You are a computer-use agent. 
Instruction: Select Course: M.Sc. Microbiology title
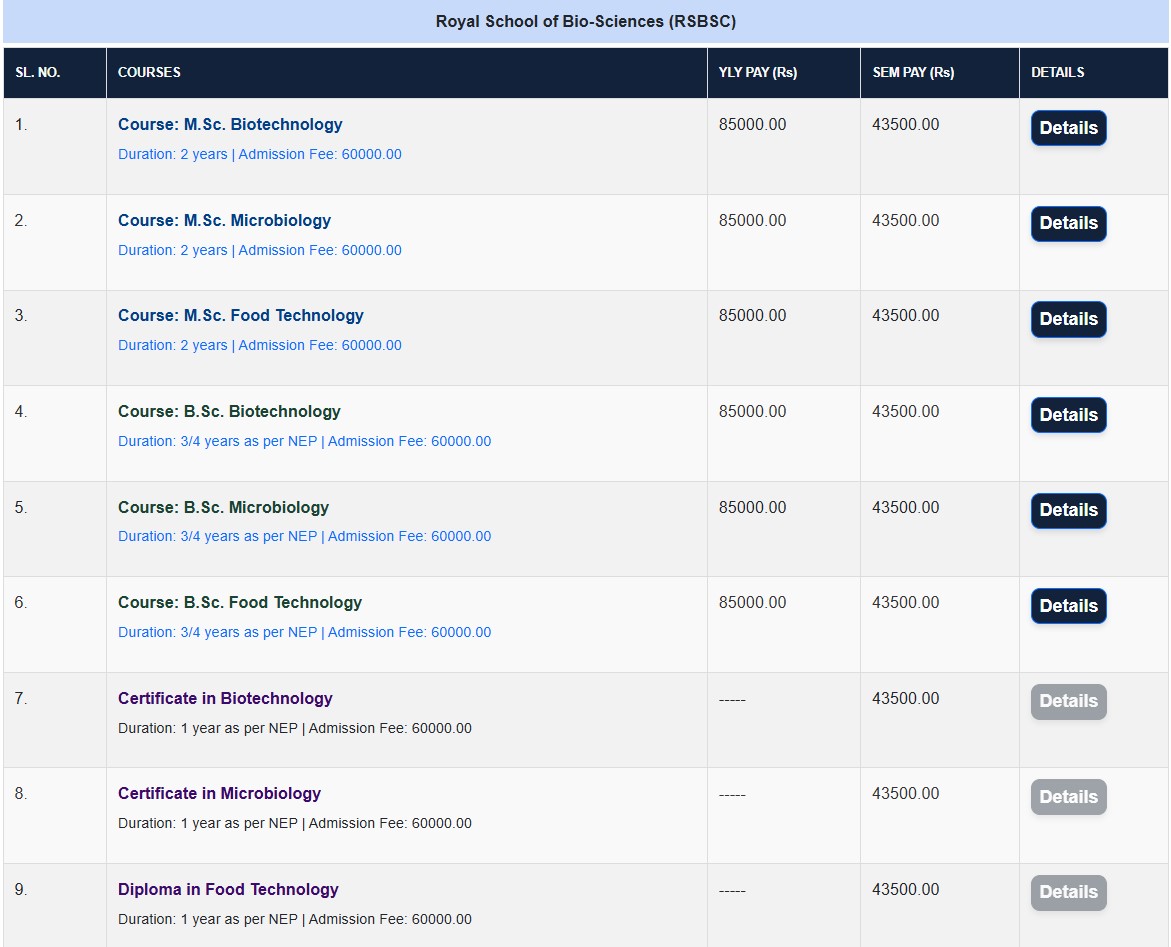(x=224, y=220)
